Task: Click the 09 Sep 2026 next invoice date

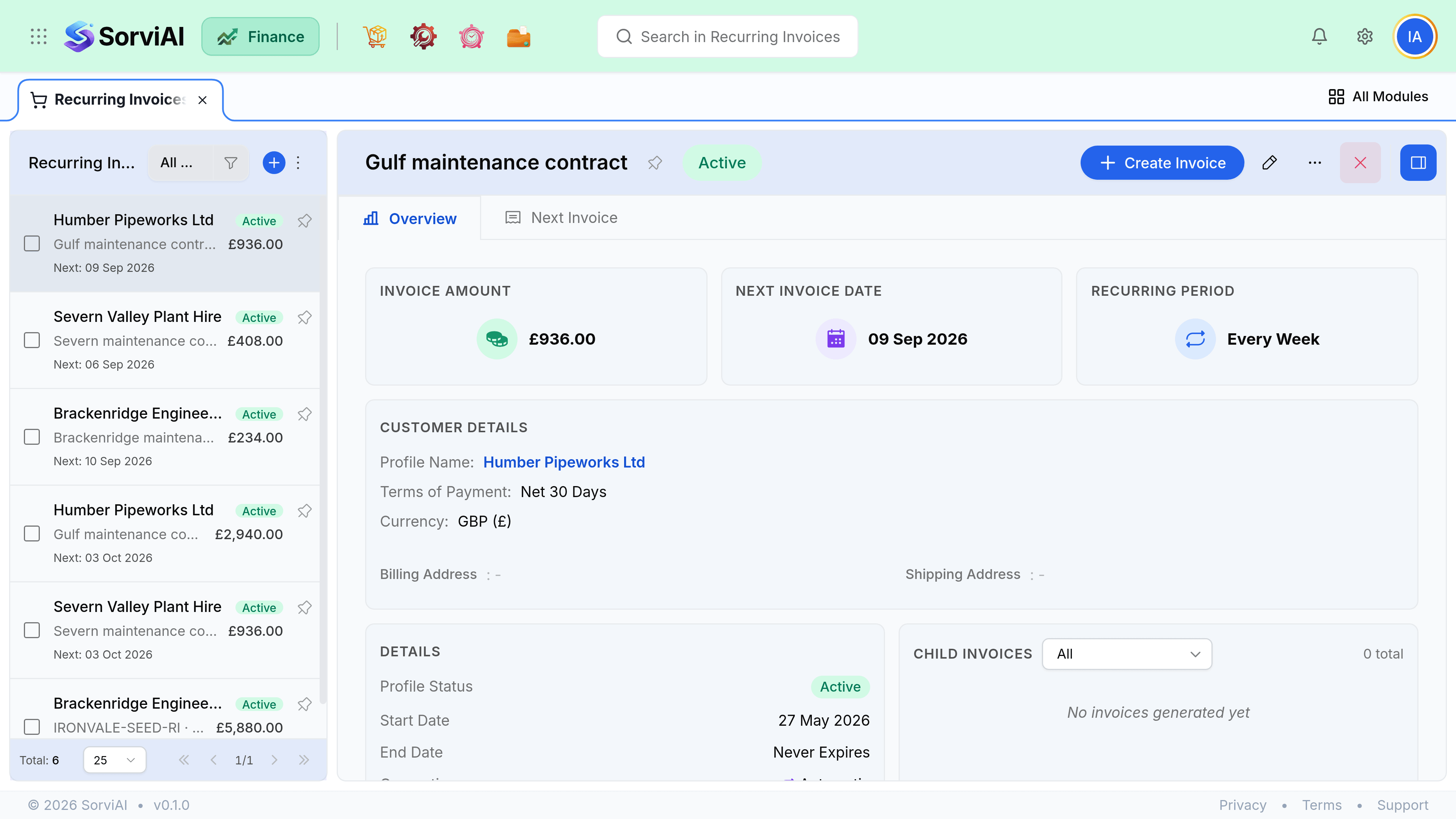Action: 917,339
